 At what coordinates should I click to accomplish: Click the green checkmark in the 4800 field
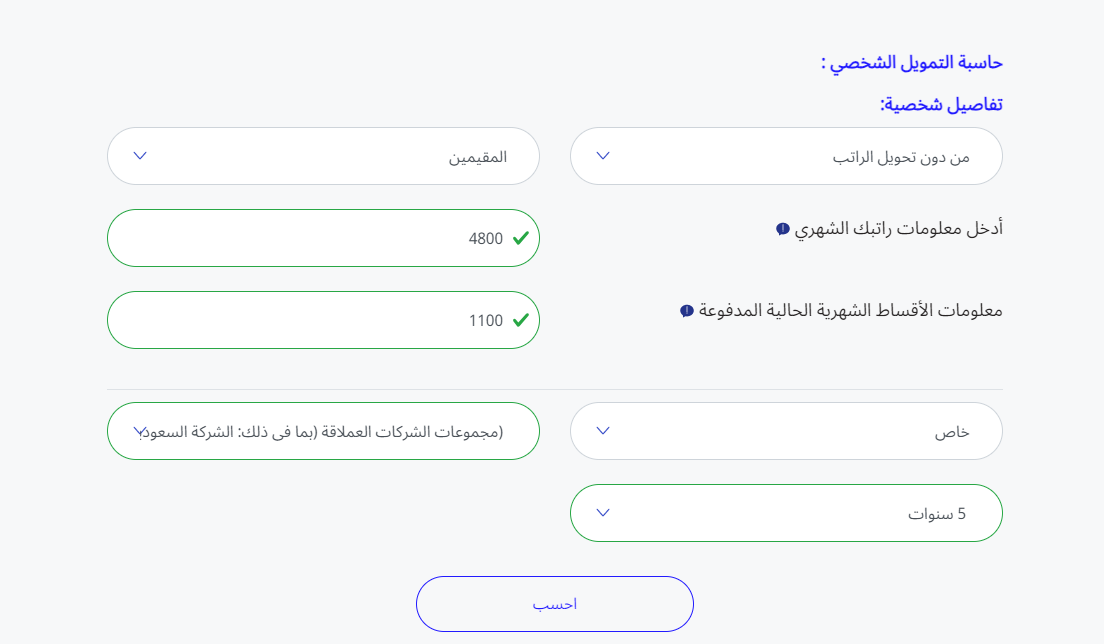521,239
